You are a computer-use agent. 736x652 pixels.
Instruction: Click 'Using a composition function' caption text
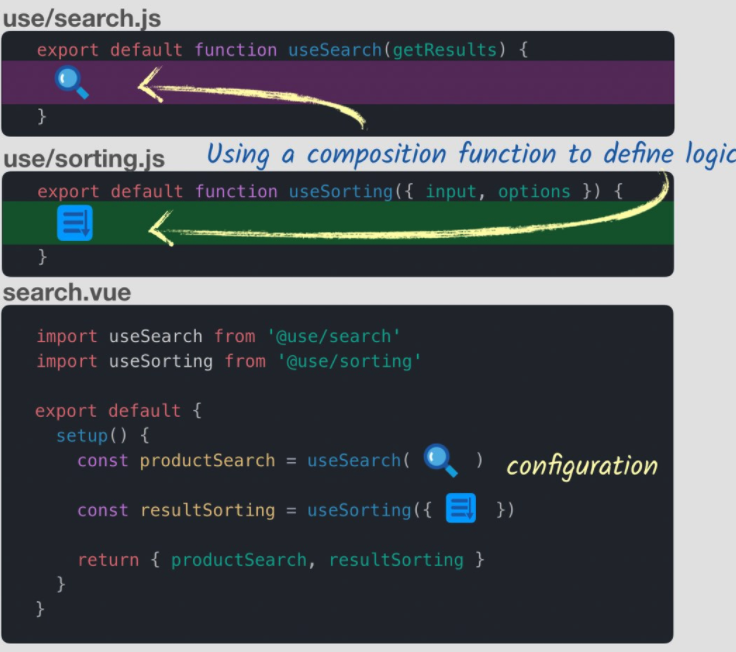click(384, 154)
